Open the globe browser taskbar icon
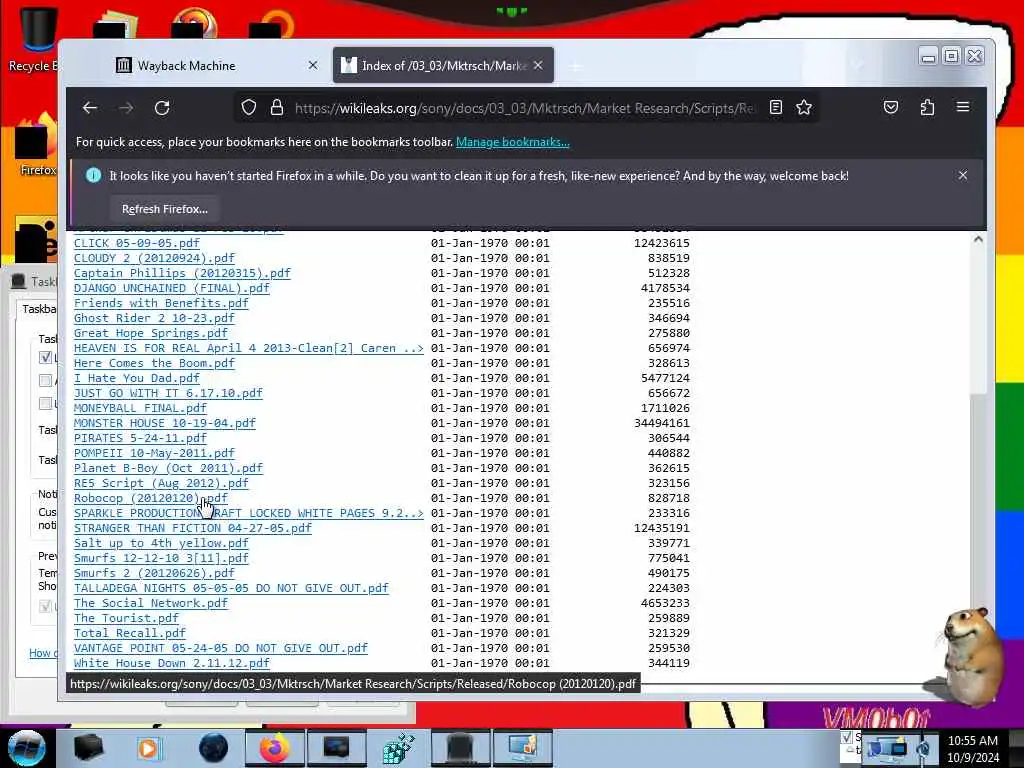The height and width of the screenshot is (768, 1024). point(214,748)
